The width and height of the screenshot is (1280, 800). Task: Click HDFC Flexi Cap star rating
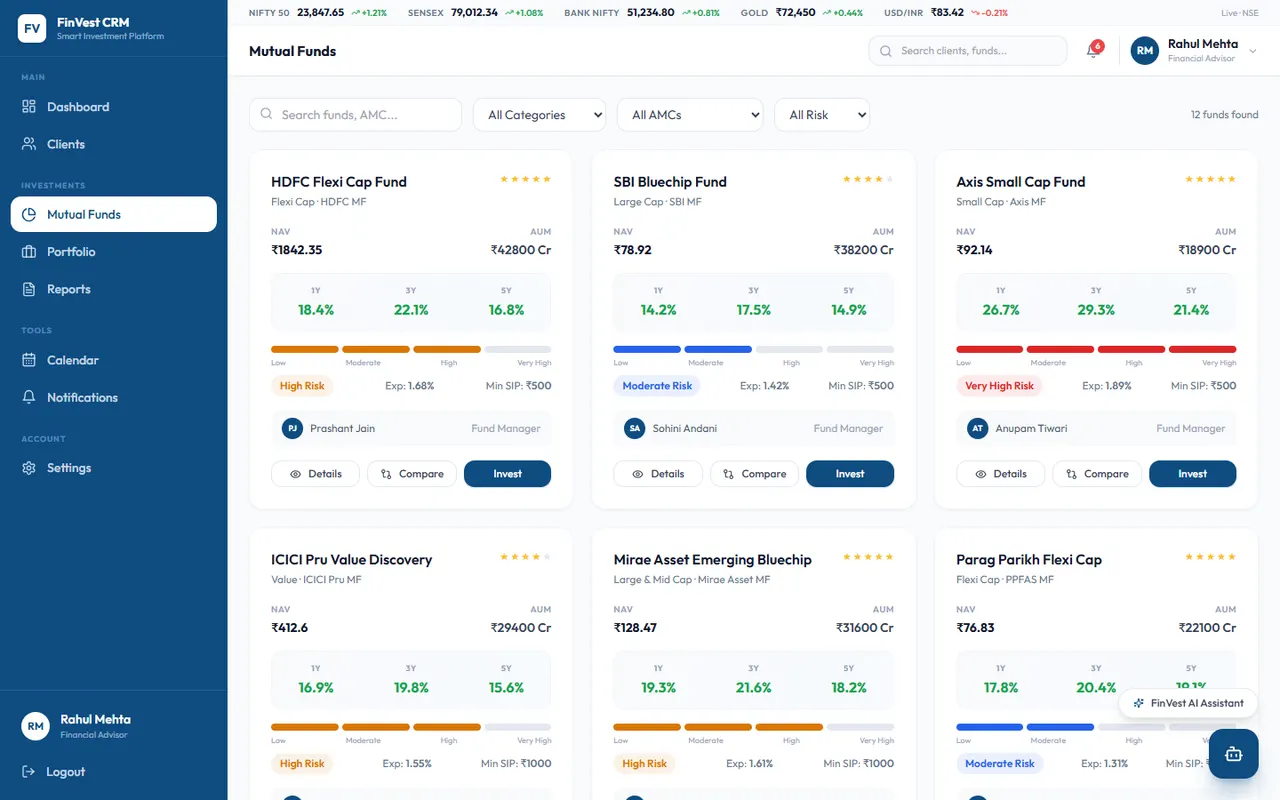(526, 179)
